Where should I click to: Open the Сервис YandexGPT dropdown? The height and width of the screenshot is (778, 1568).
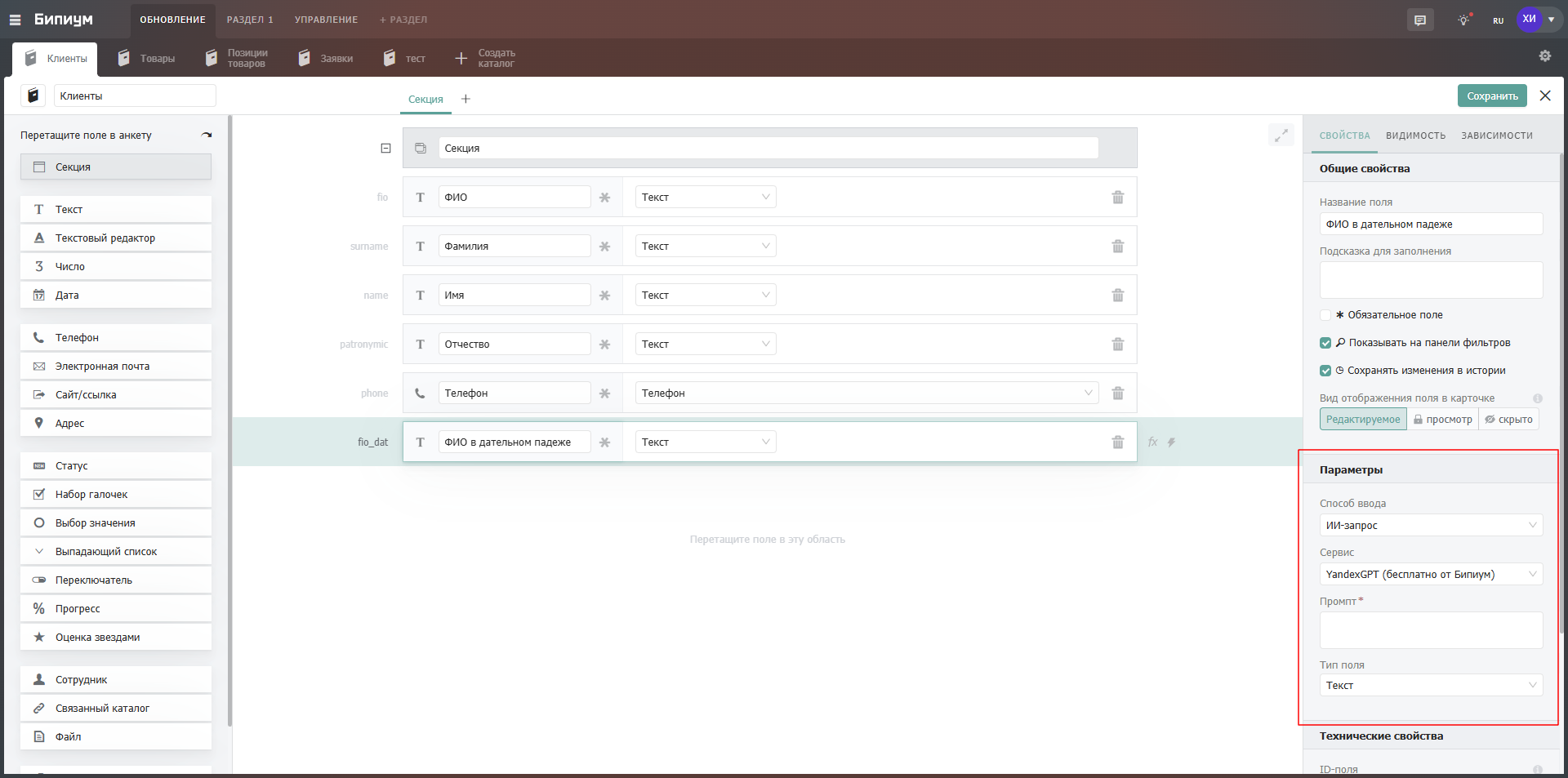tap(1430, 574)
